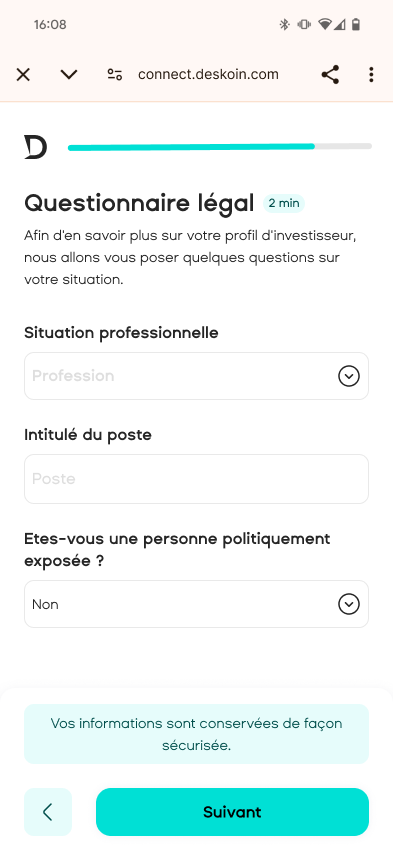The height and width of the screenshot is (852, 393).
Task: Tap the battery icon in status bar
Action: 356,24
